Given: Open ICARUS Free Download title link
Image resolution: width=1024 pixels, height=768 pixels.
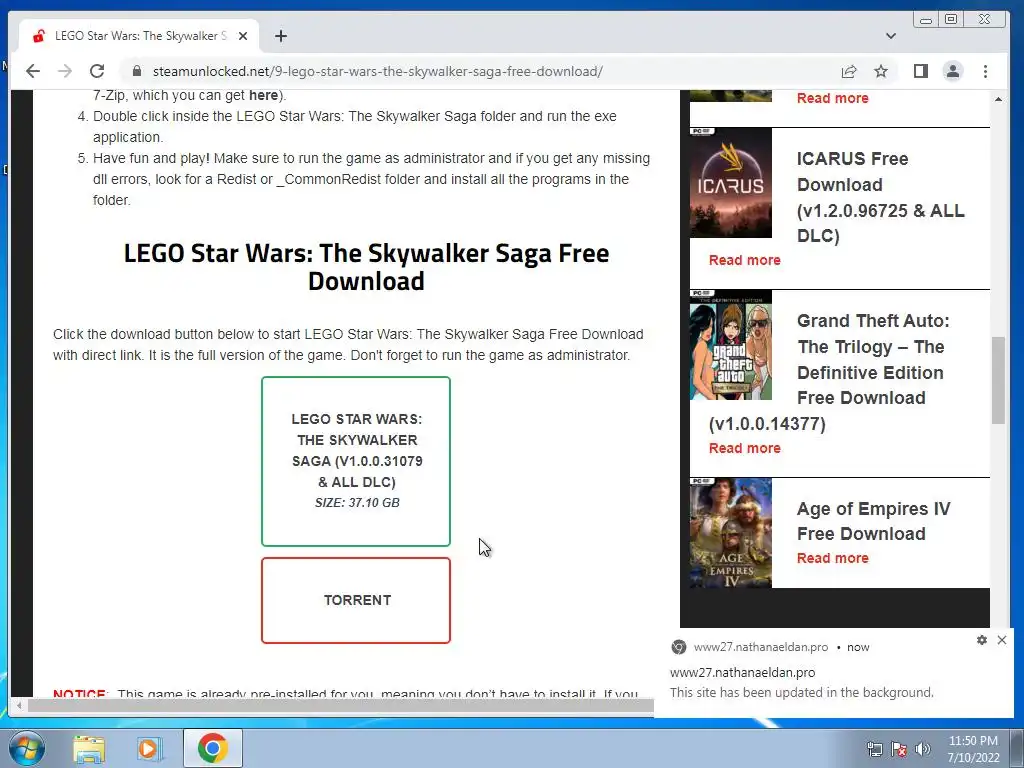Looking at the screenshot, I should pos(880,197).
